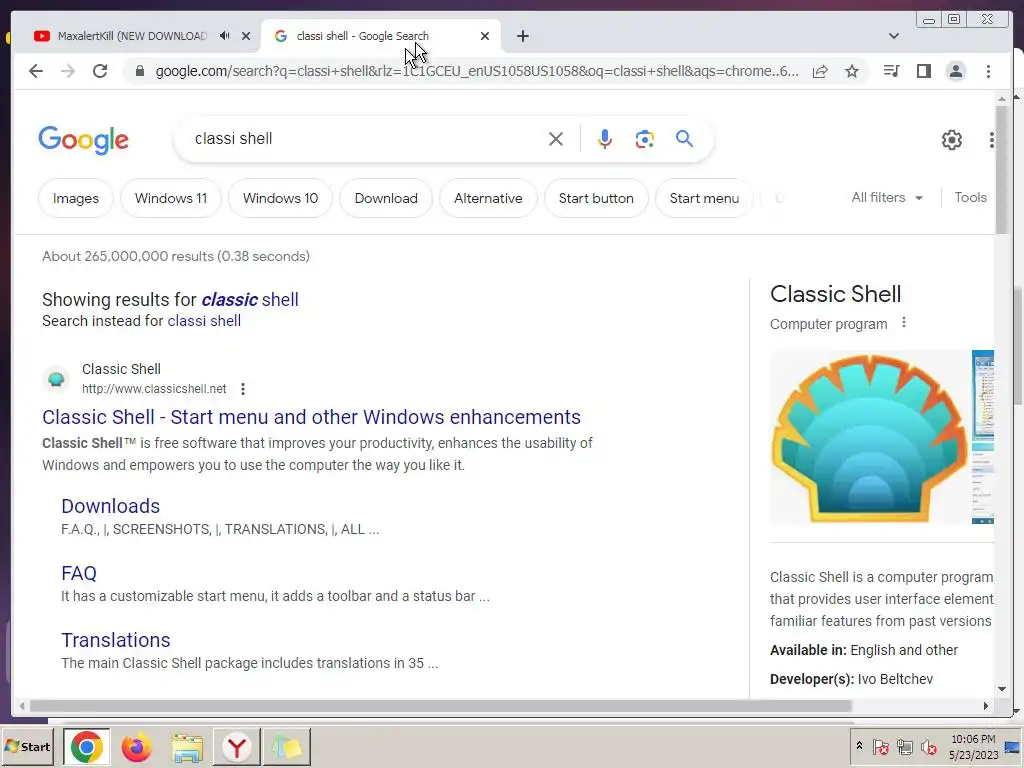Viewport: 1024px width, 768px height.
Task: Open the Windows Start menu
Action: point(27,746)
